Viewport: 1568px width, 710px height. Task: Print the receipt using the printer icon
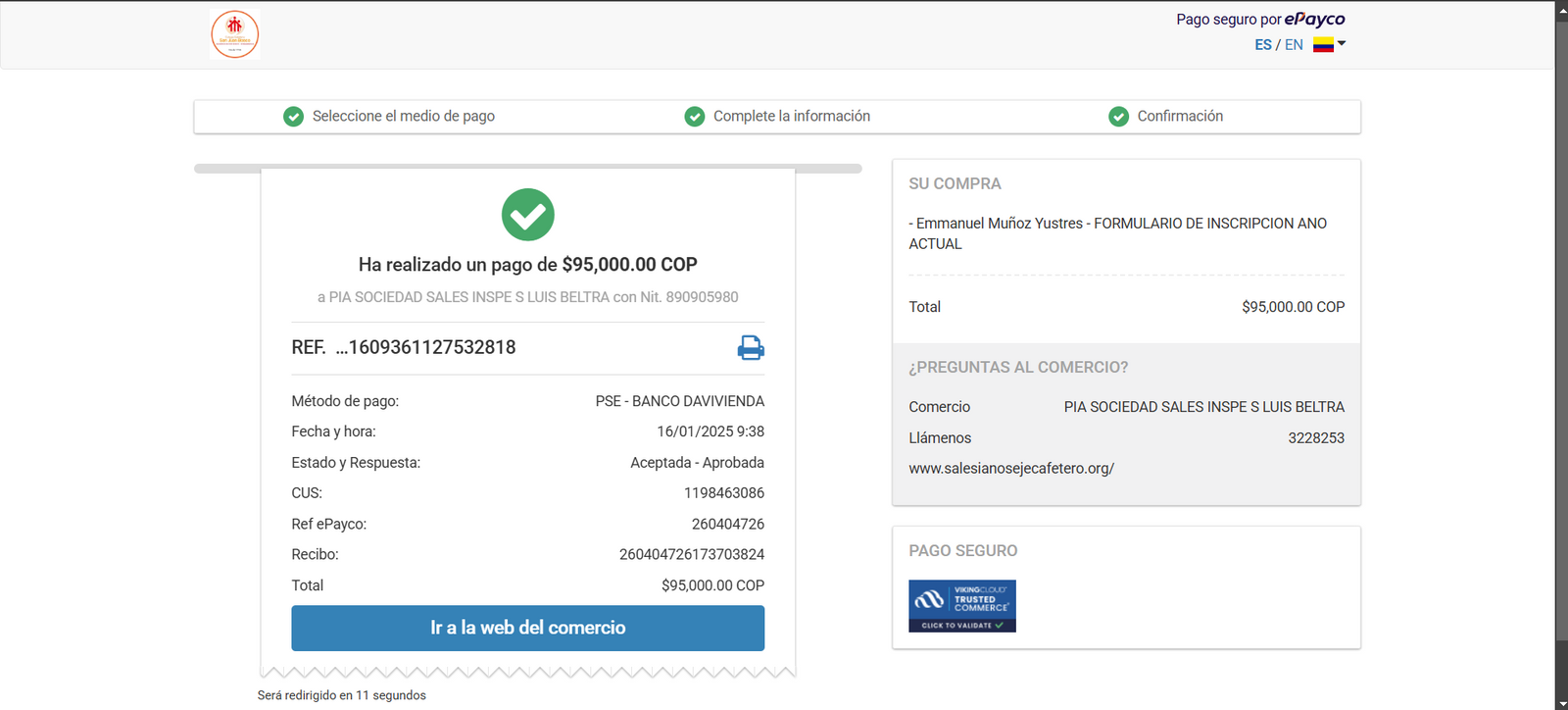(x=751, y=348)
